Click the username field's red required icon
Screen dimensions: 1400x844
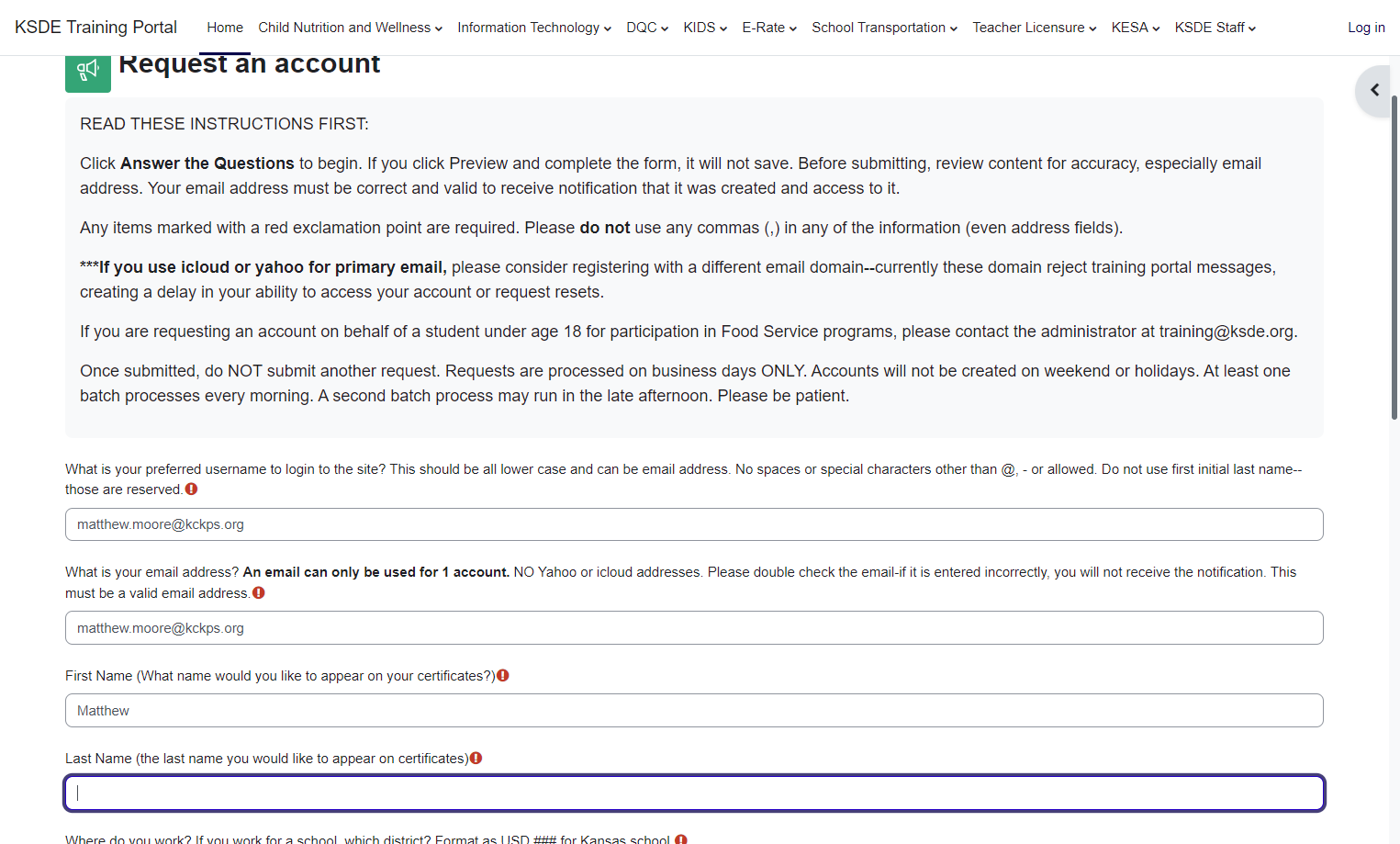tap(191, 490)
